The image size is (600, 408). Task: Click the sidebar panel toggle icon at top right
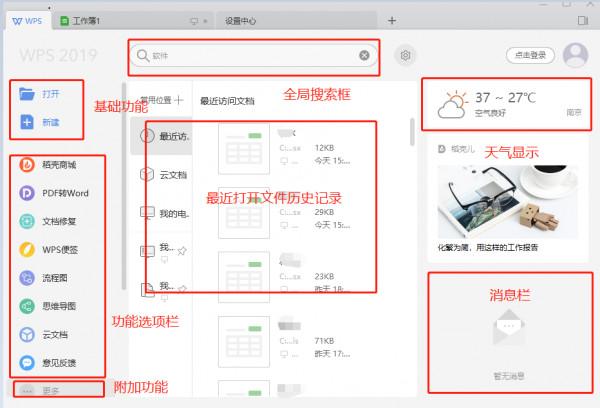[x=583, y=21]
